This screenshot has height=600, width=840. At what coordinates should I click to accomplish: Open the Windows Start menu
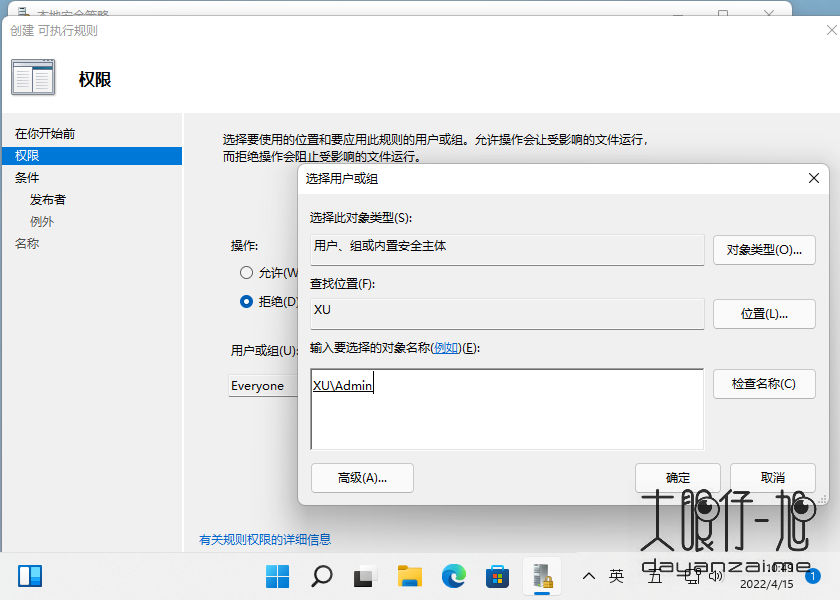click(277, 576)
